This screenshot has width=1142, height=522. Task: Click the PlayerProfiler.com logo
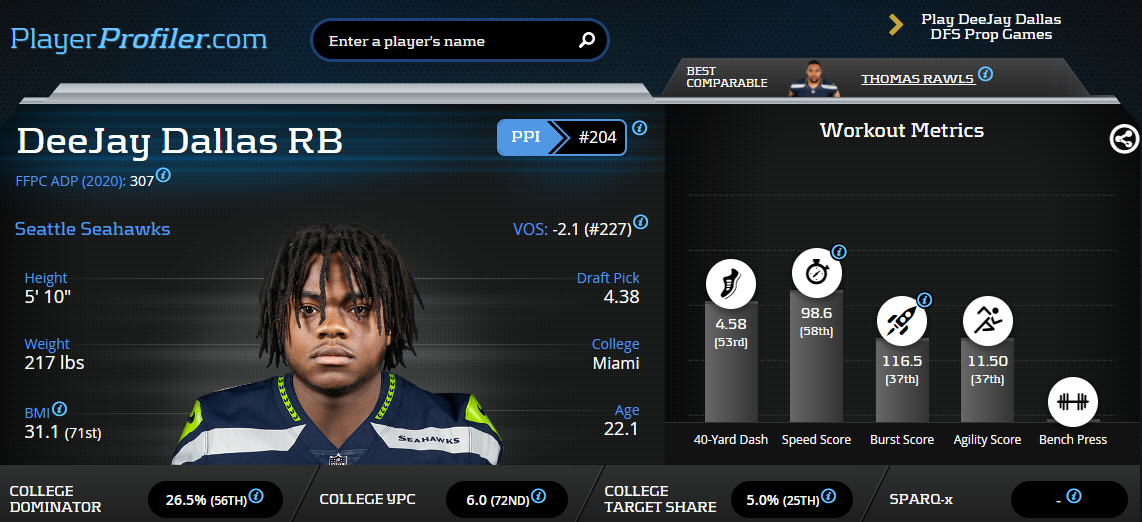[x=138, y=39]
